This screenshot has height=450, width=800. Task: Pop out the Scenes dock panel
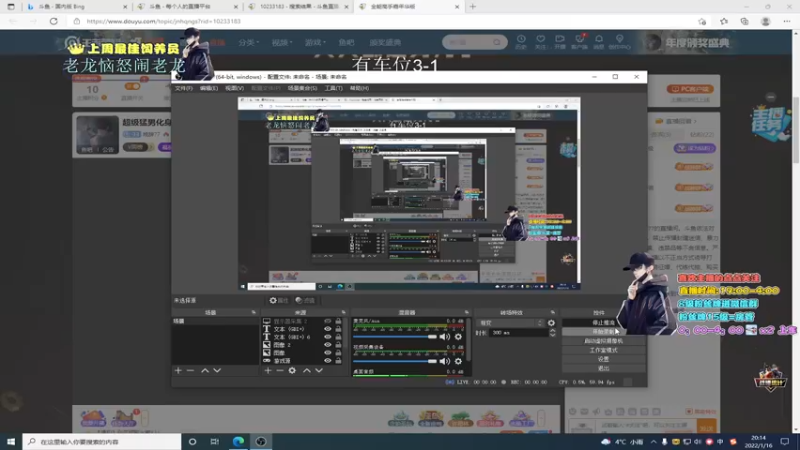click(254, 312)
